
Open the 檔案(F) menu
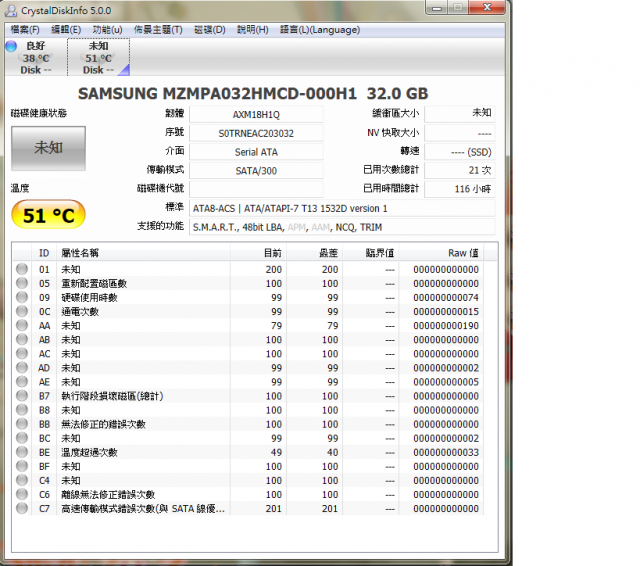pos(25,30)
